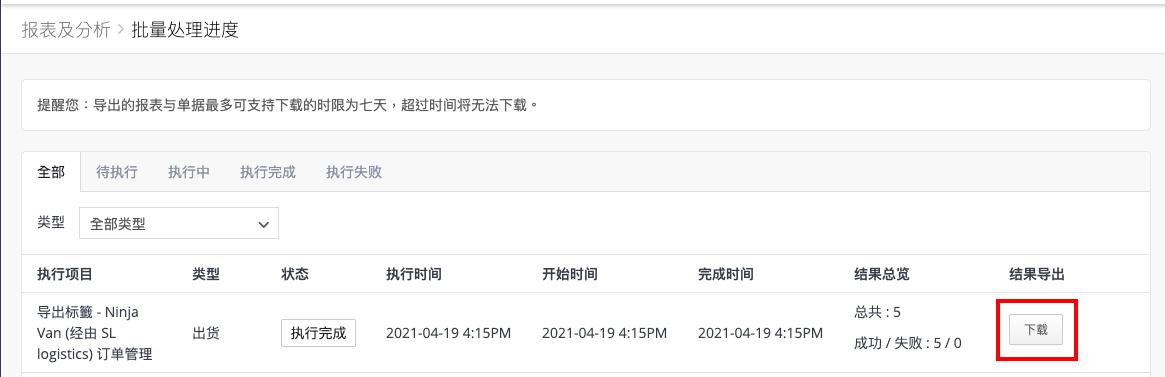Select the 执行失败 tab
This screenshot has width=1165, height=377.
coord(354,173)
